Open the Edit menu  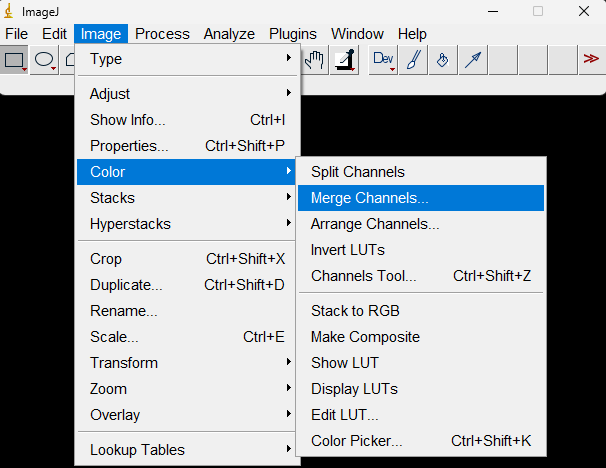pos(54,34)
